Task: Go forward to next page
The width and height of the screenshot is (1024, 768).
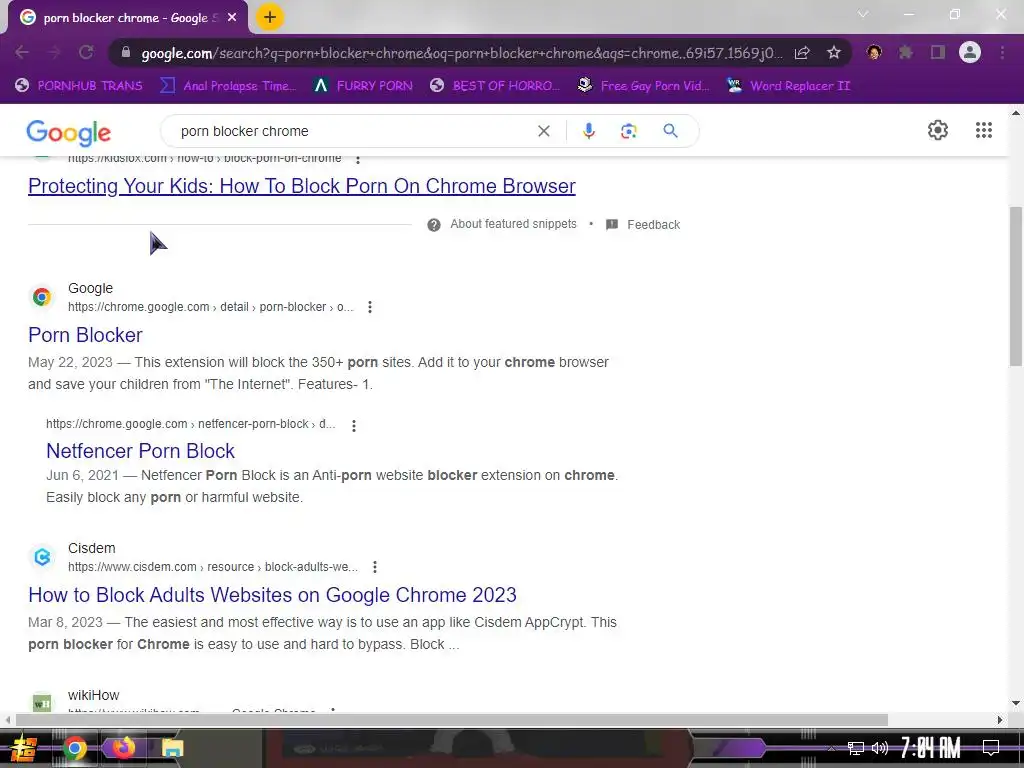Action: [x=54, y=53]
